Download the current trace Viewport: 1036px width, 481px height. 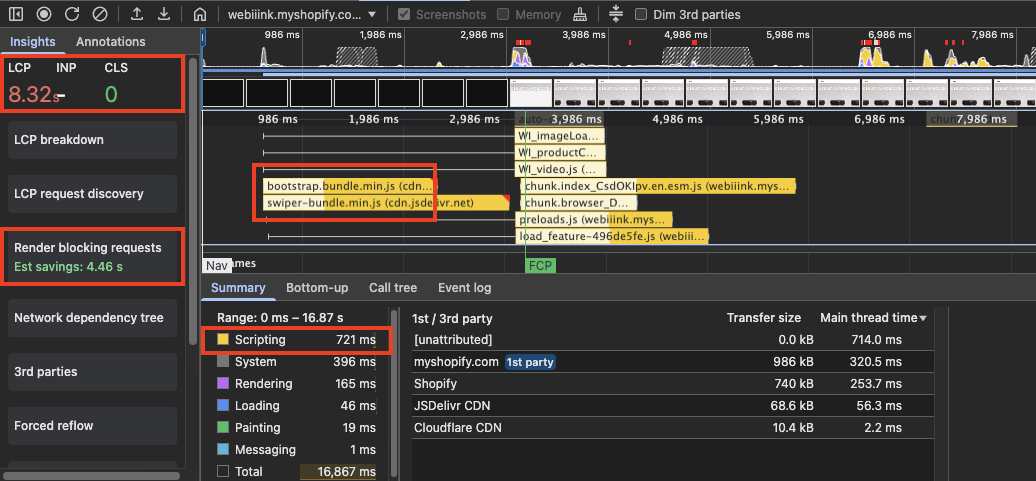(164, 15)
